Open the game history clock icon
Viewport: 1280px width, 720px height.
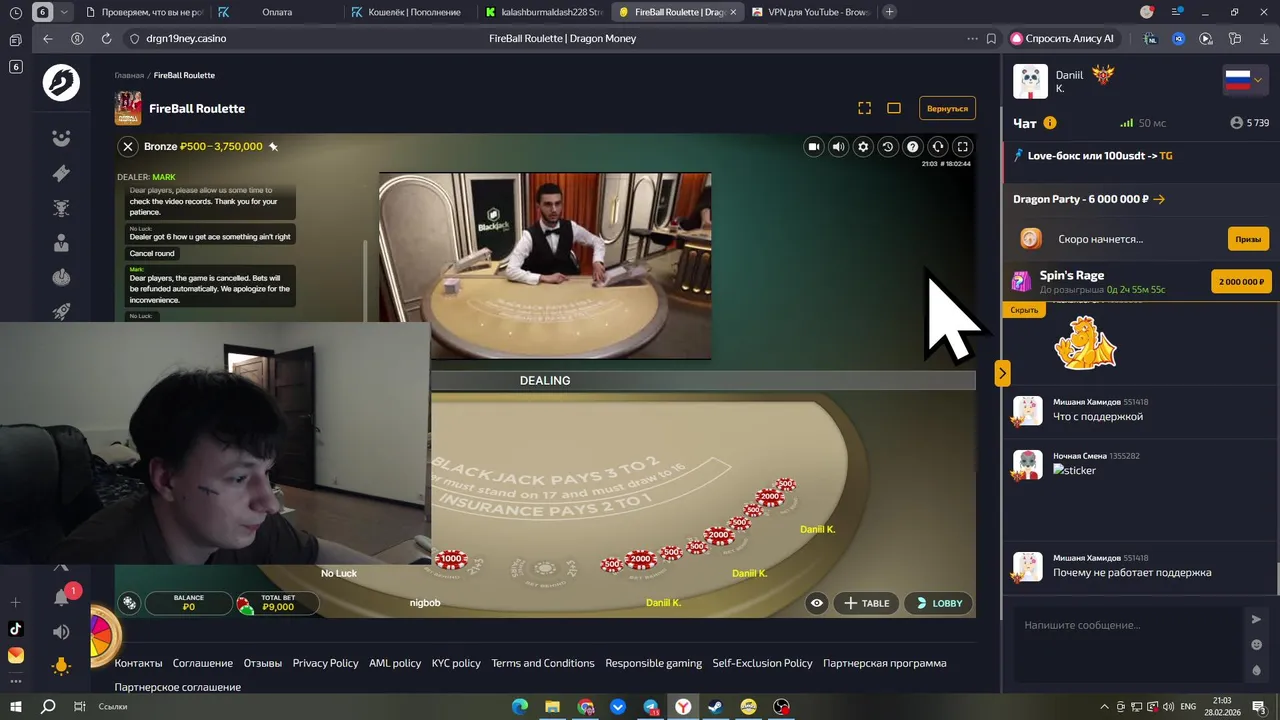pos(888,147)
